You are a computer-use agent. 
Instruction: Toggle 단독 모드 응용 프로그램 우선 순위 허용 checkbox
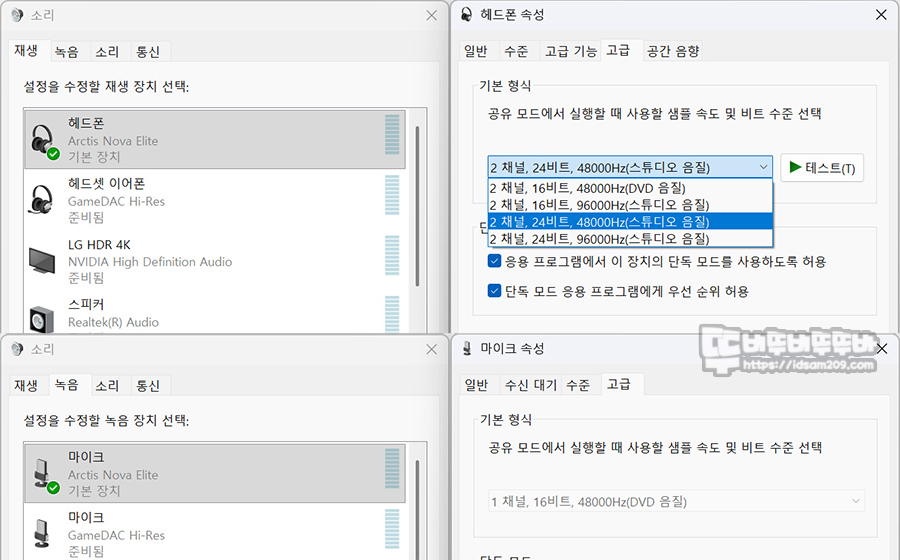[x=494, y=291]
